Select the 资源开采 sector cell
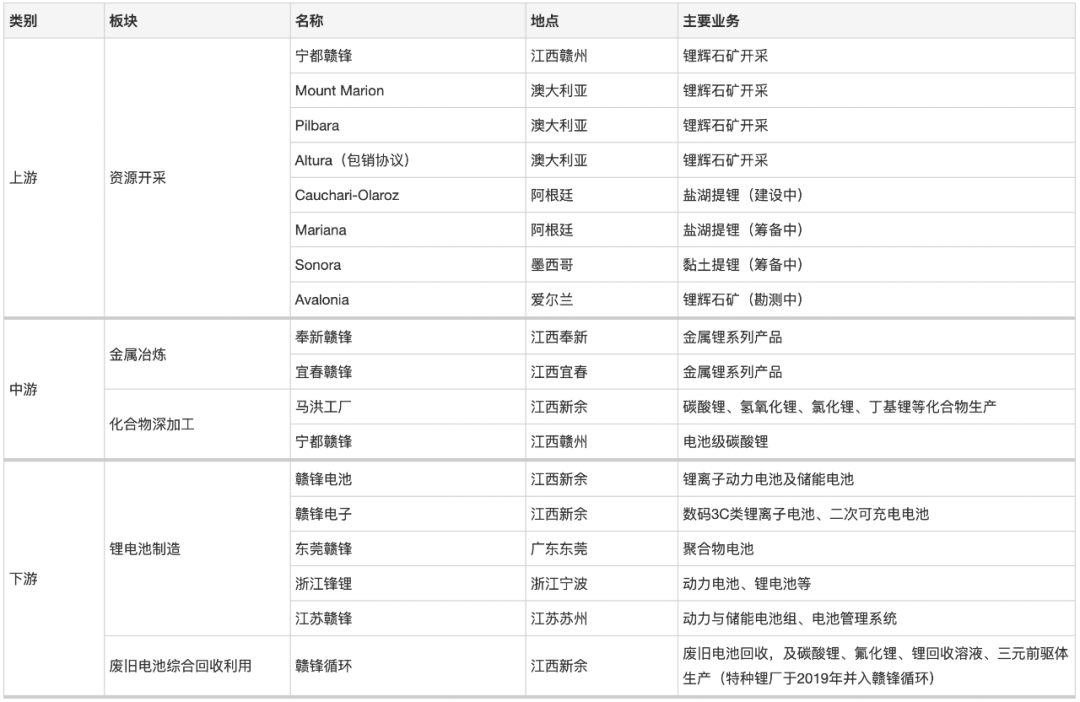 138,178
